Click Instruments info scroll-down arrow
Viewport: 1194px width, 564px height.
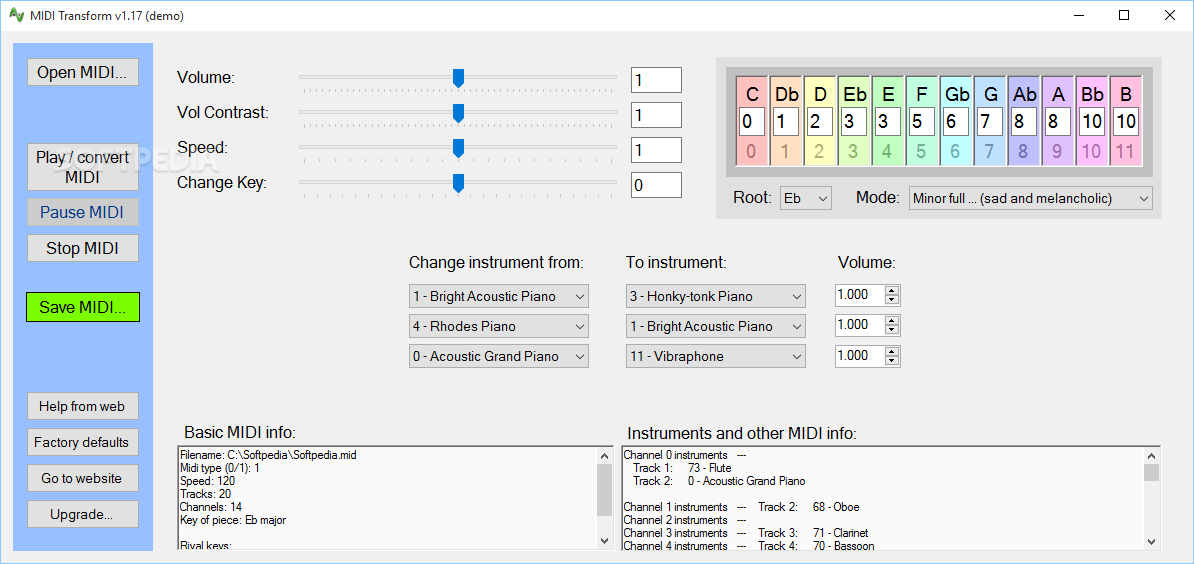point(1151,540)
